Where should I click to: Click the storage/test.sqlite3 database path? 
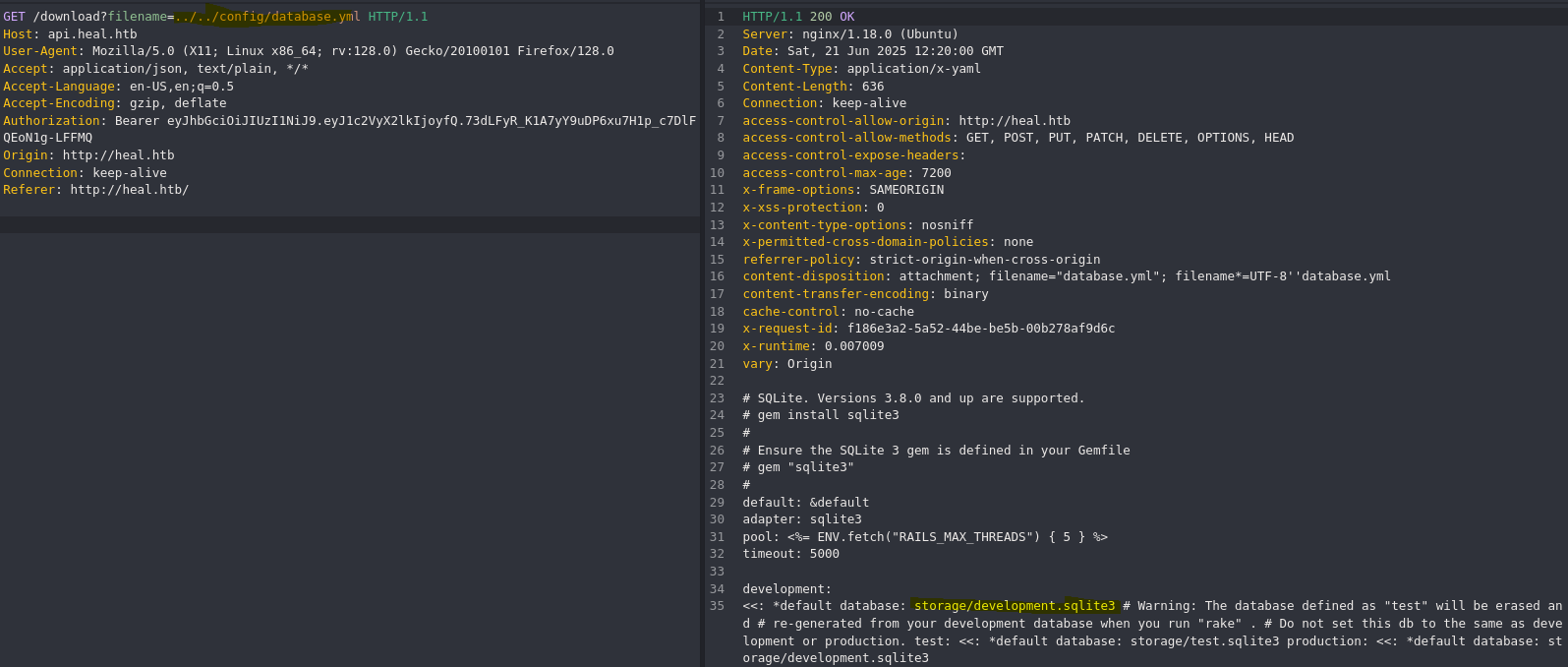[1204, 641]
